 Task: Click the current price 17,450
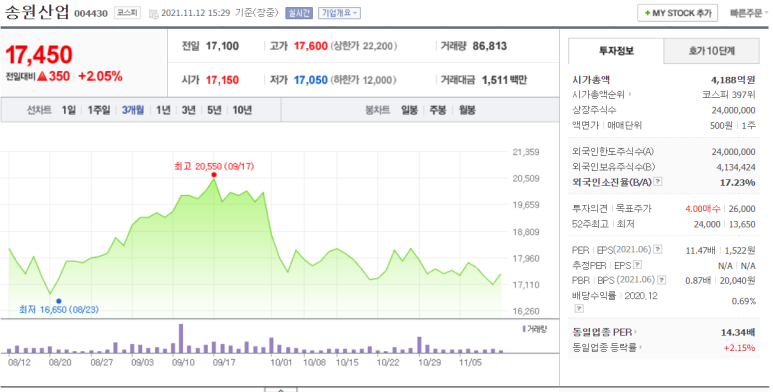point(38,54)
